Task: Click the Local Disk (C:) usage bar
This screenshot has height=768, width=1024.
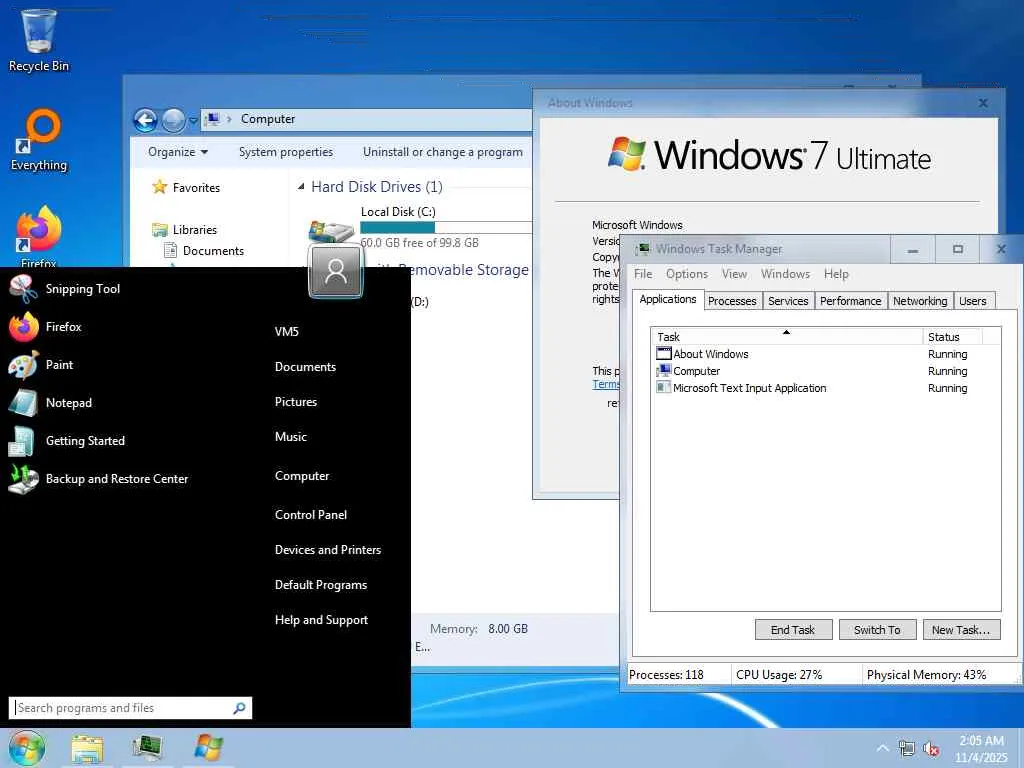Action: click(446, 227)
